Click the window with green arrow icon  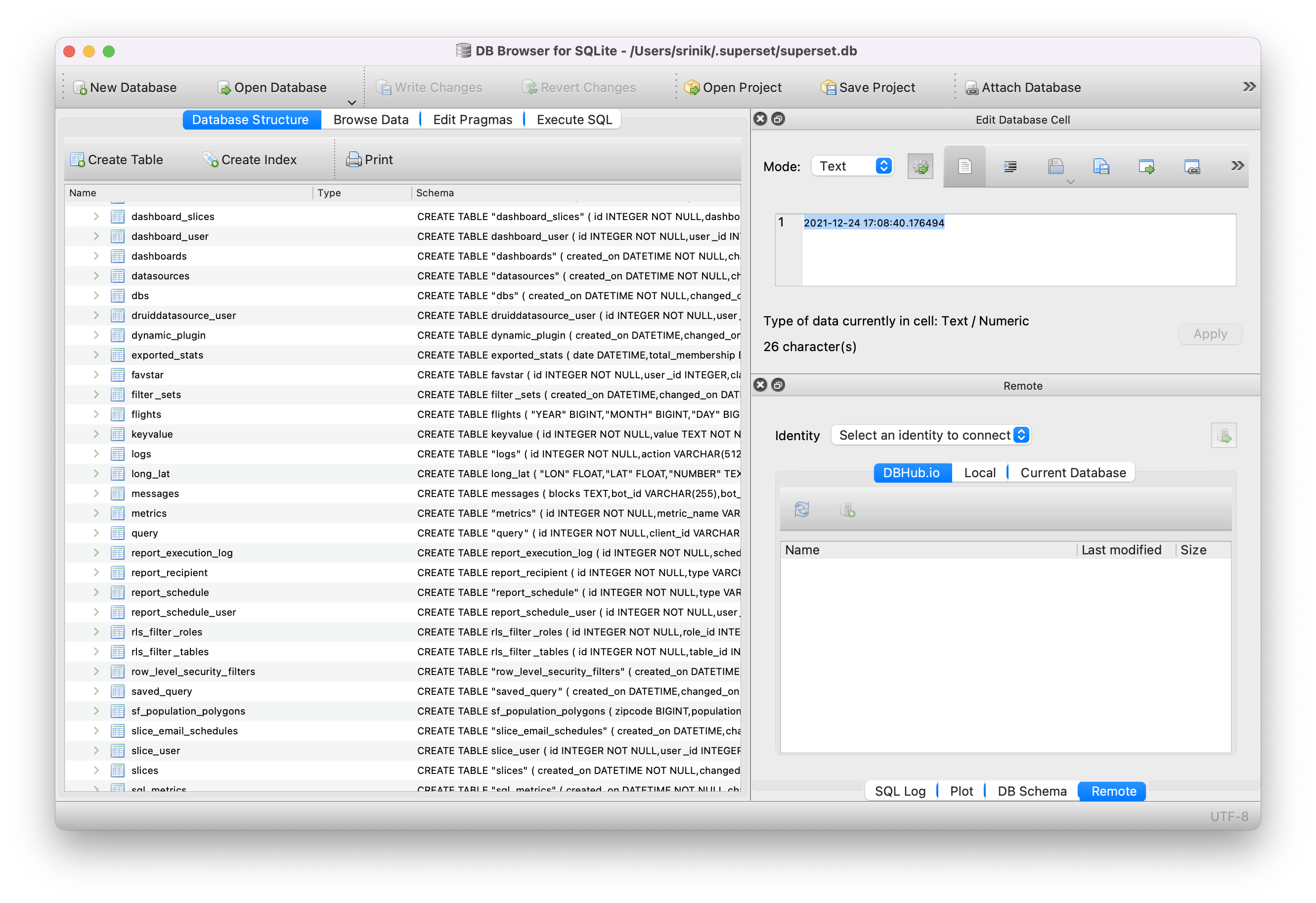[1146, 167]
